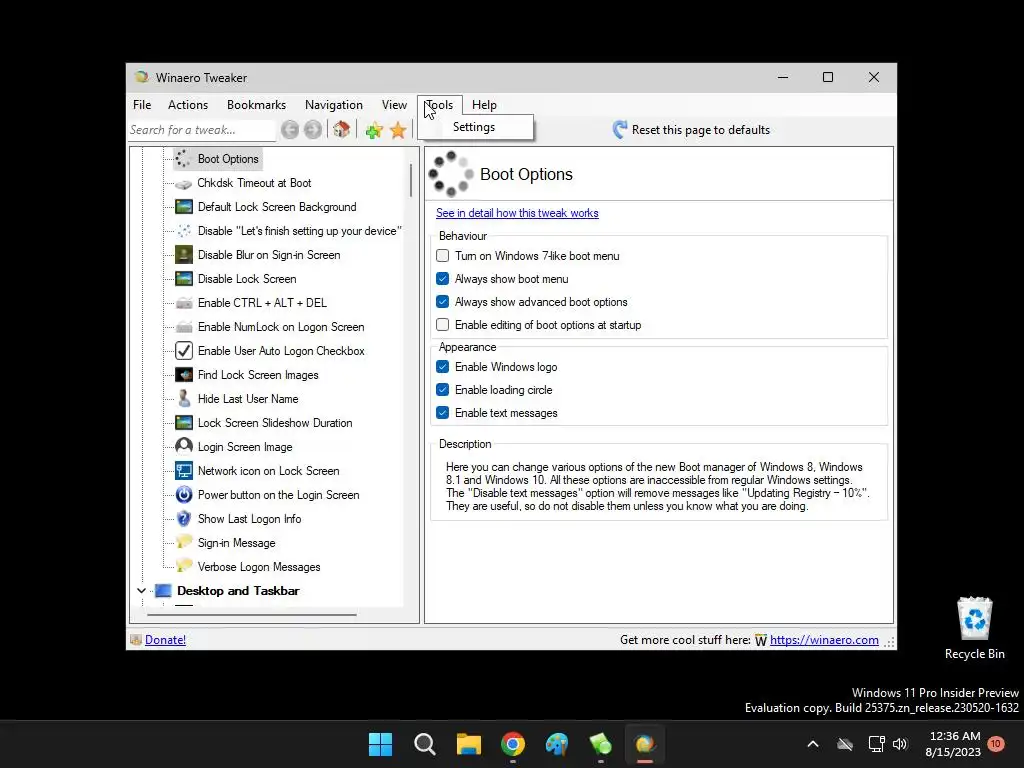The image size is (1024, 768).
Task: Toggle Enable loading circle checkbox
Action: (443, 389)
